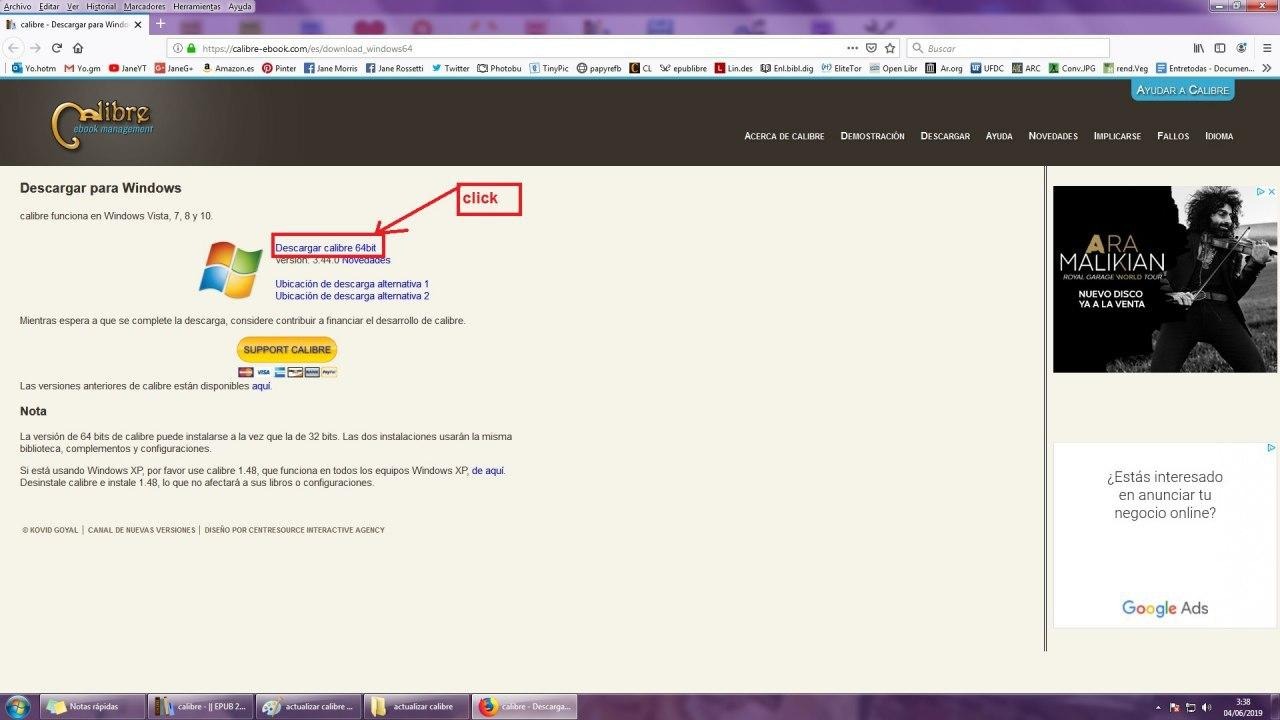Open the Jane Morris Facebook bookmark
This screenshot has width=1280, height=720.
pos(331,68)
